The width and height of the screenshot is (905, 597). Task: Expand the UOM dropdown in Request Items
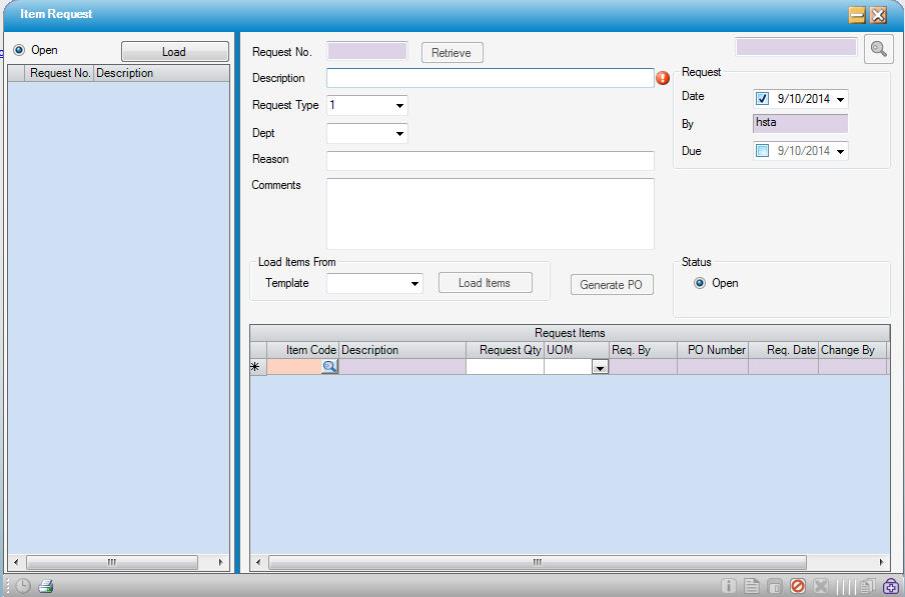[600, 368]
